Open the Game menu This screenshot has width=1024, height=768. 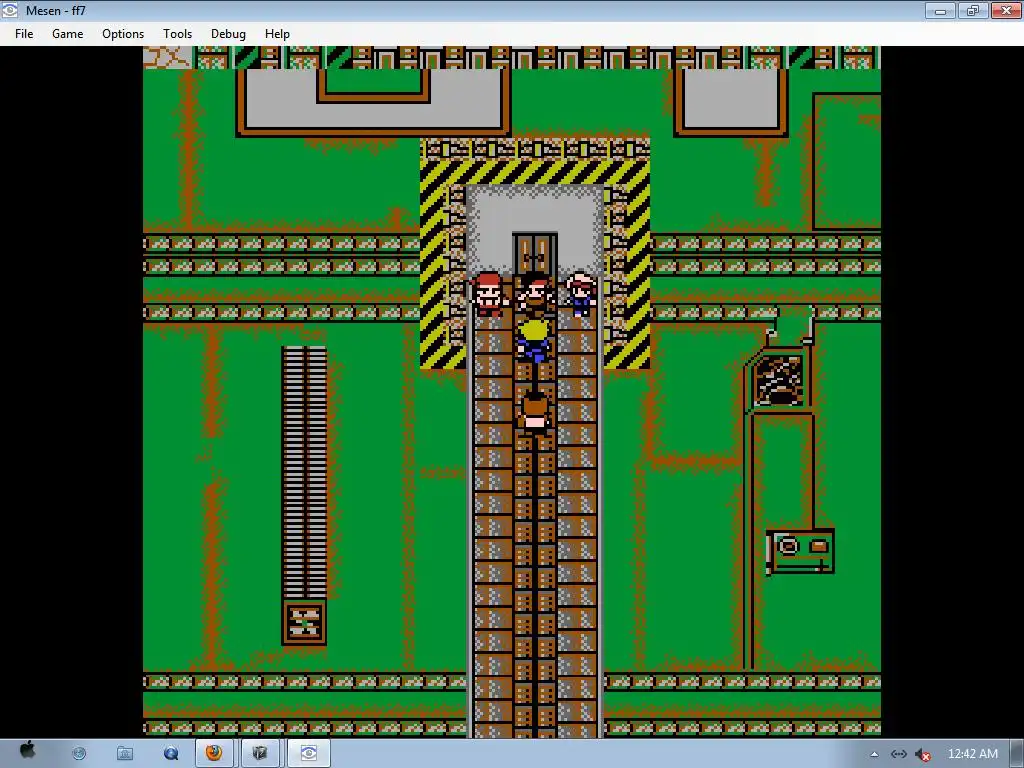point(67,34)
